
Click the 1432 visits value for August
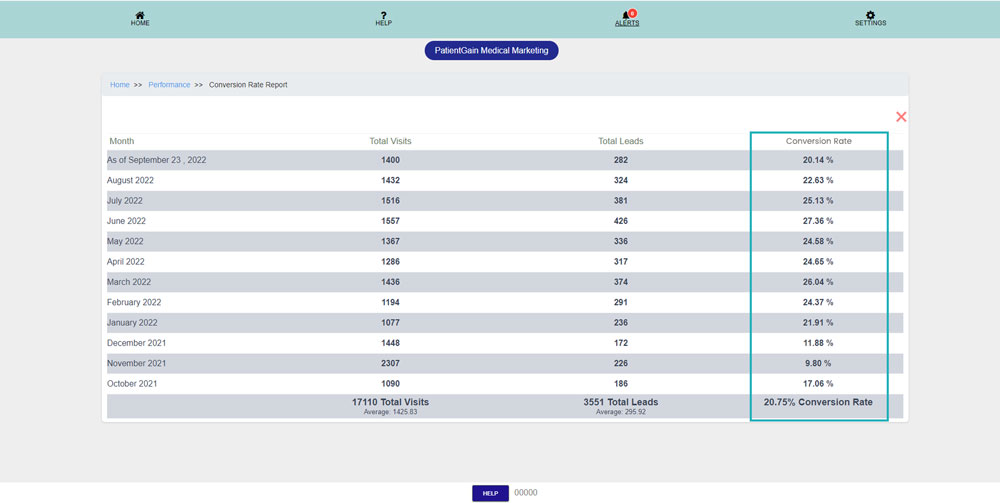(x=390, y=180)
